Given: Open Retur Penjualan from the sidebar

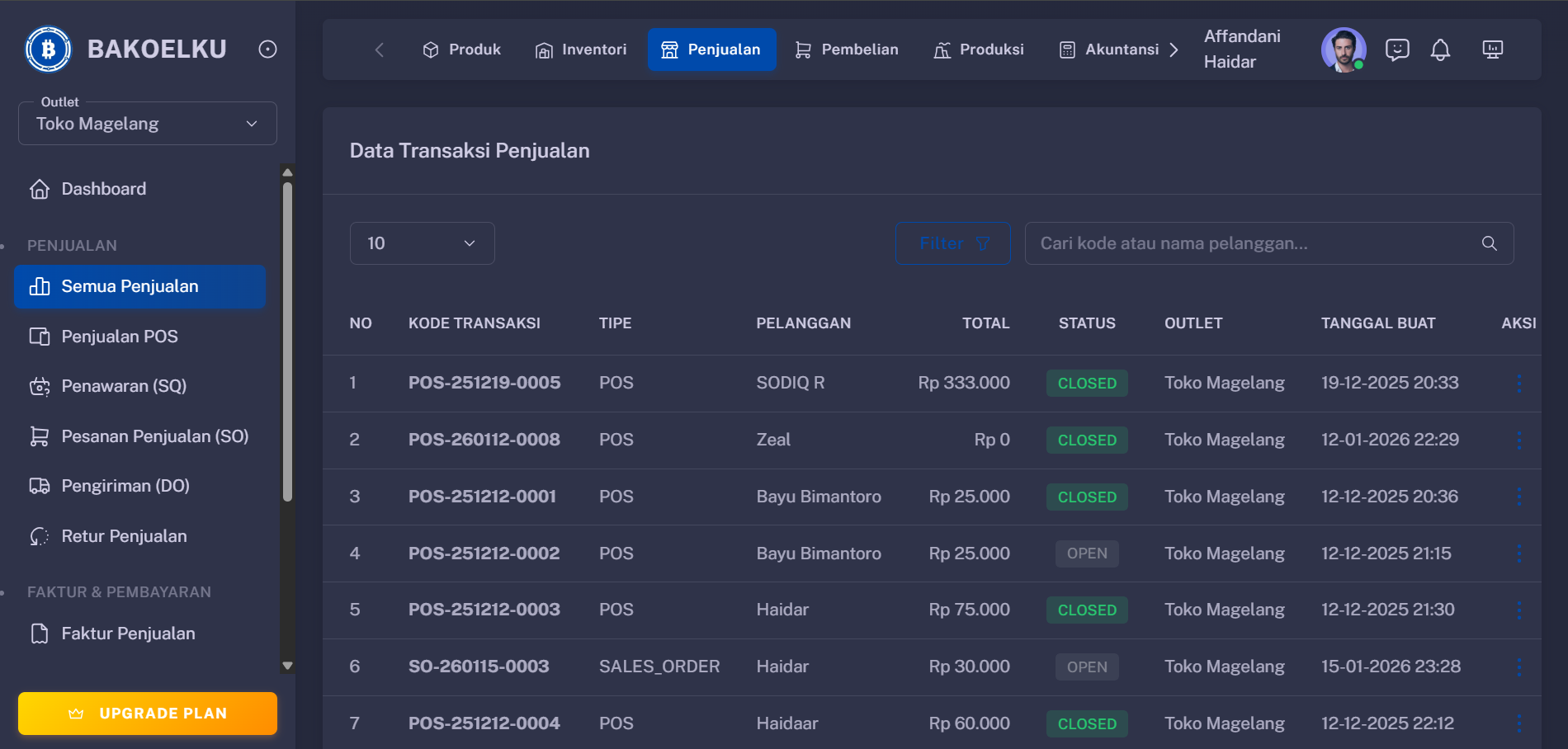Looking at the screenshot, I should [123, 535].
